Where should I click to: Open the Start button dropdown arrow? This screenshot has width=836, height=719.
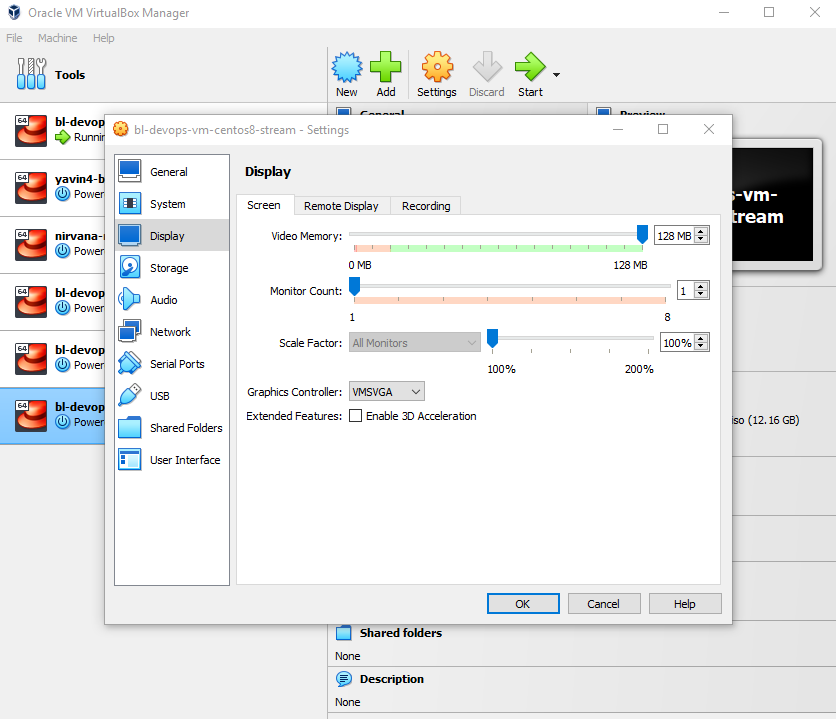click(x=556, y=75)
